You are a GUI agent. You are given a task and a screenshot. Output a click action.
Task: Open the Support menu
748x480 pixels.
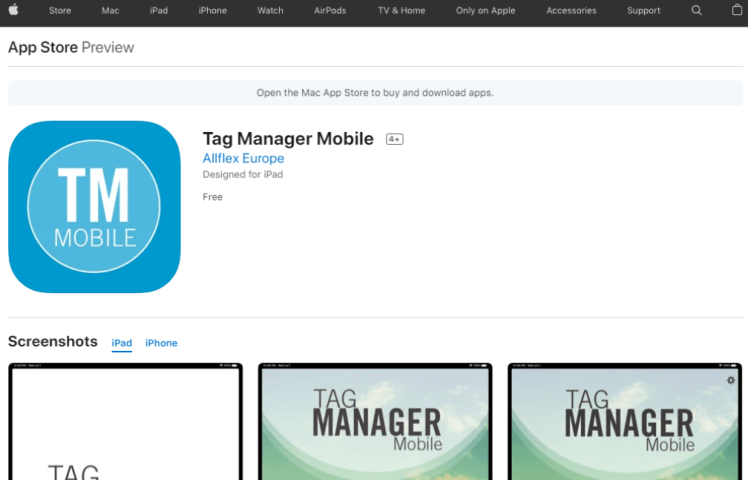643,10
